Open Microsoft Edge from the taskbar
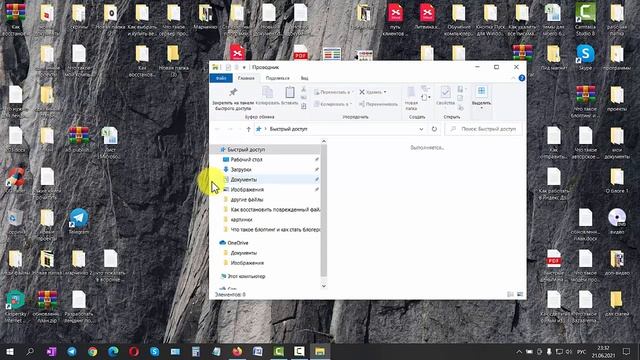 click(113, 351)
